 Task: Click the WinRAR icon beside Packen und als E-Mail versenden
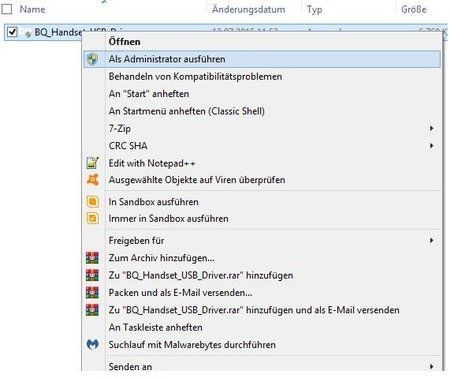[92, 292]
